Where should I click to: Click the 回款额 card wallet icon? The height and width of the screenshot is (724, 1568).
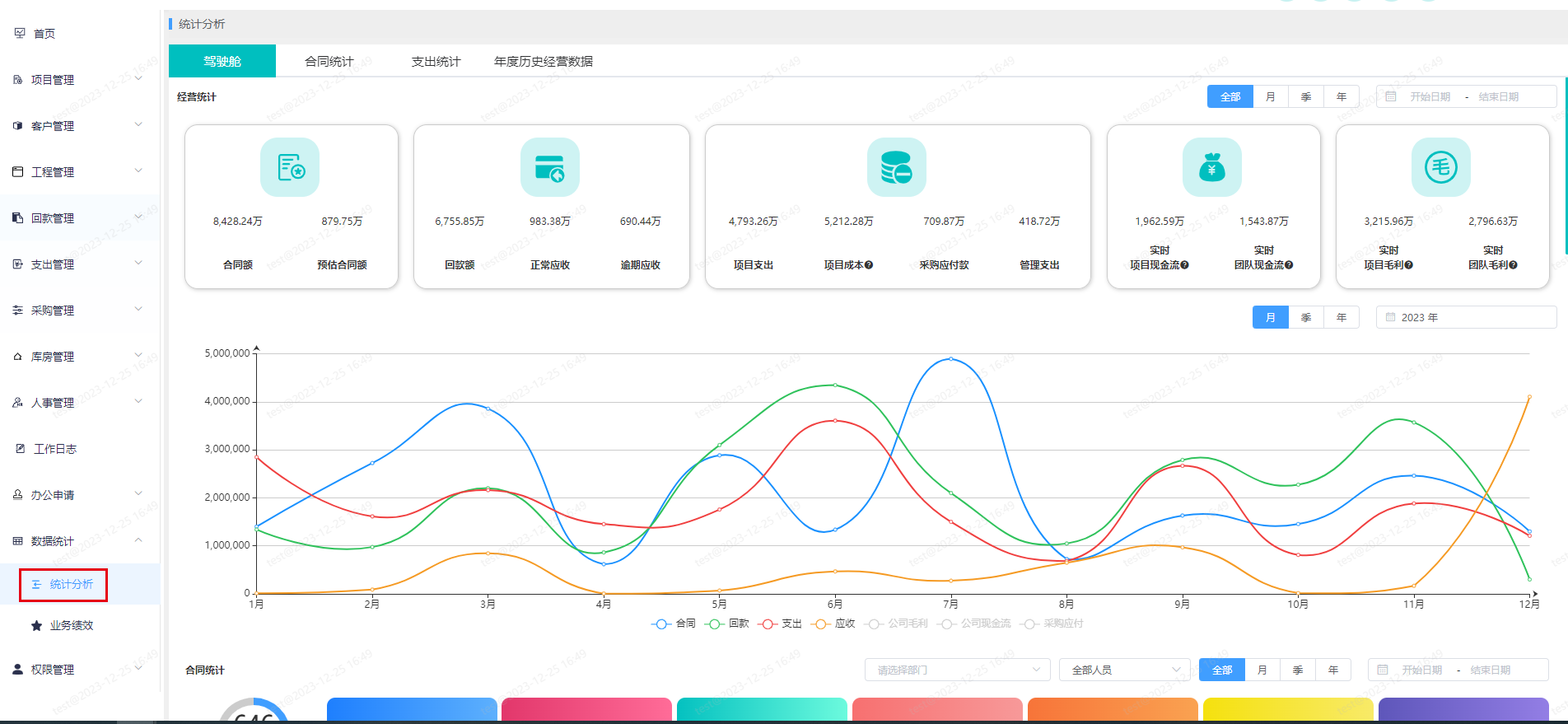(x=550, y=167)
